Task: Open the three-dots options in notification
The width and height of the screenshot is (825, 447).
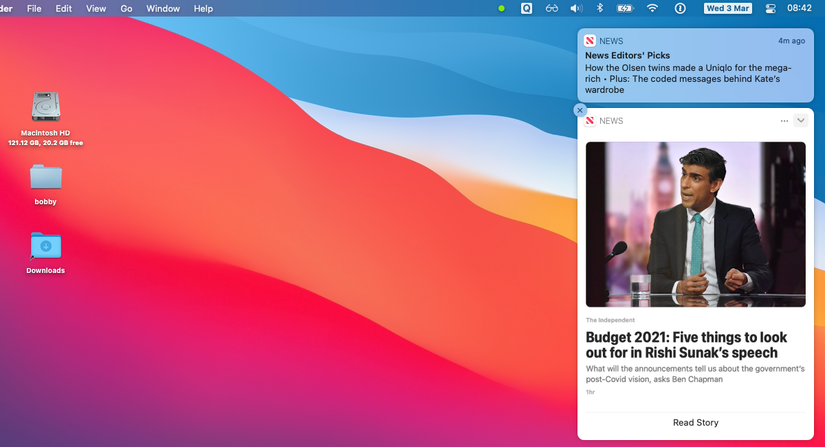Action: click(x=784, y=121)
